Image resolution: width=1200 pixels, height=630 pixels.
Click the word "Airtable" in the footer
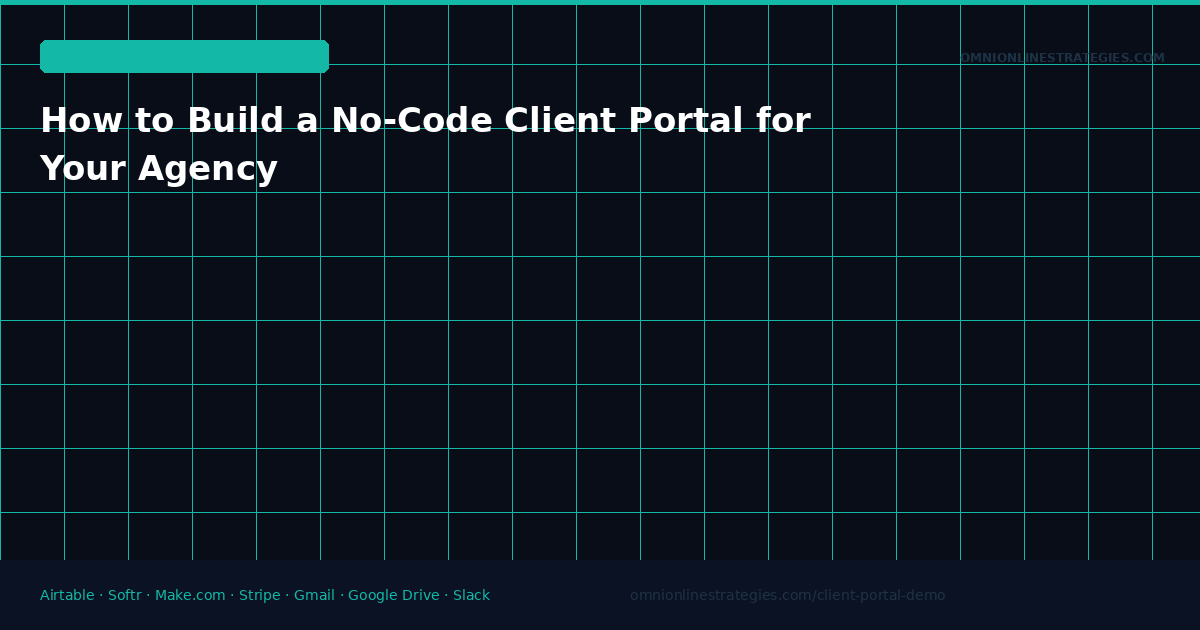(67, 596)
